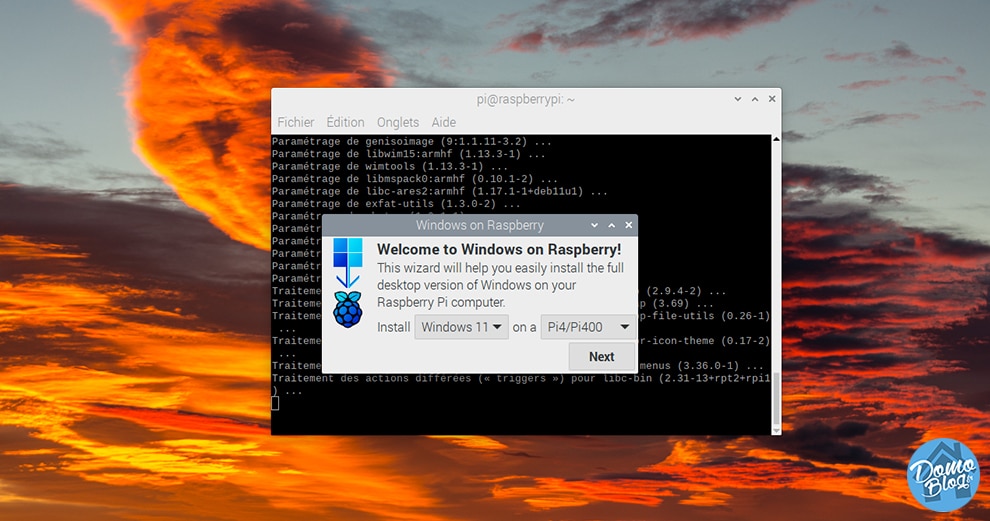Minimize the pi@raspberrypi terminal window
This screenshot has height=521, width=990.
coord(737,99)
